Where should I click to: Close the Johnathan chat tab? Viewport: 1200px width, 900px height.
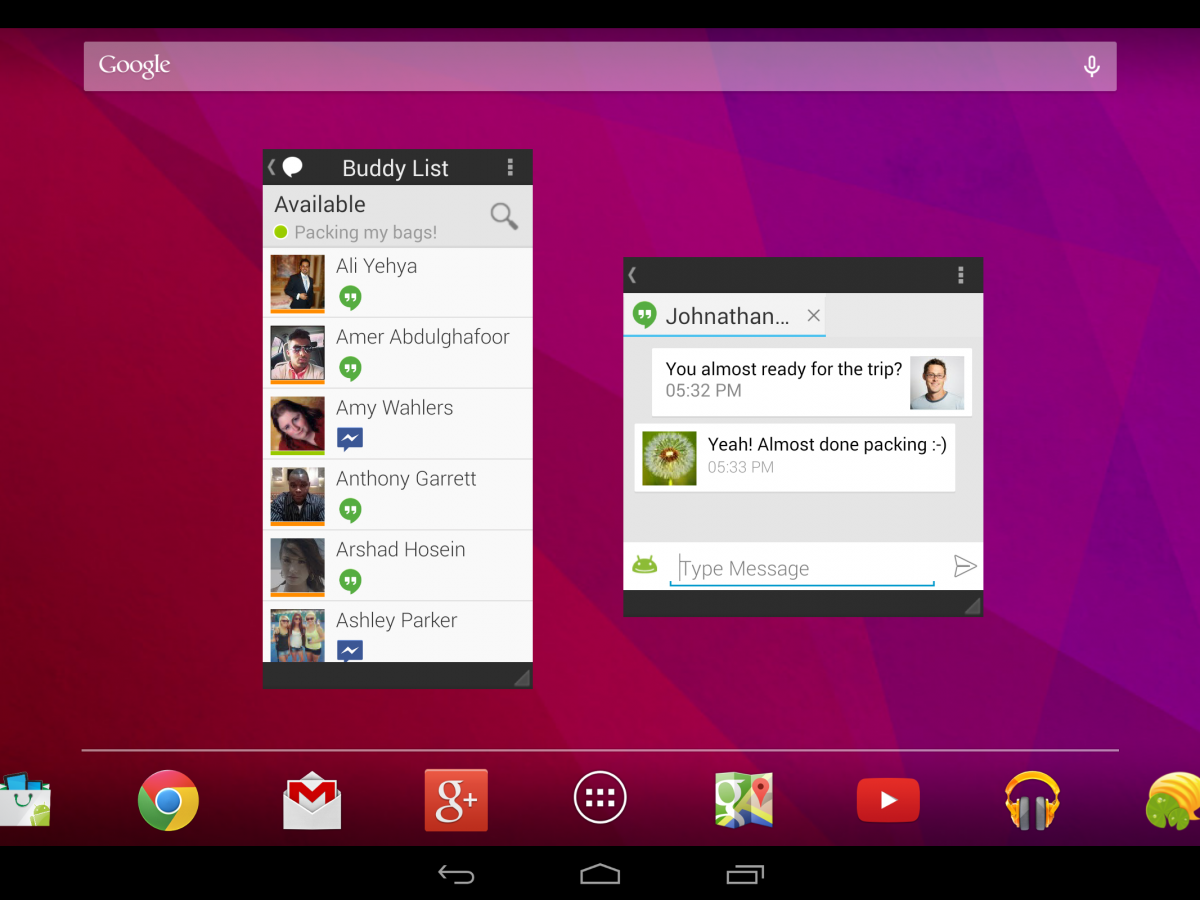coord(813,316)
